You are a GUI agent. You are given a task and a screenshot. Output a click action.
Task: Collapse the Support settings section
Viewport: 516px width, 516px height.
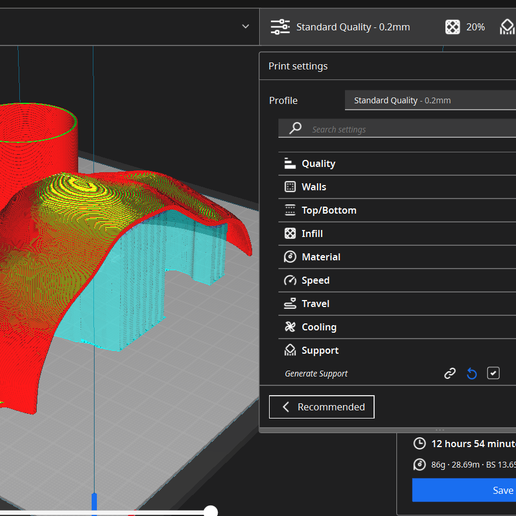(397, 350)
